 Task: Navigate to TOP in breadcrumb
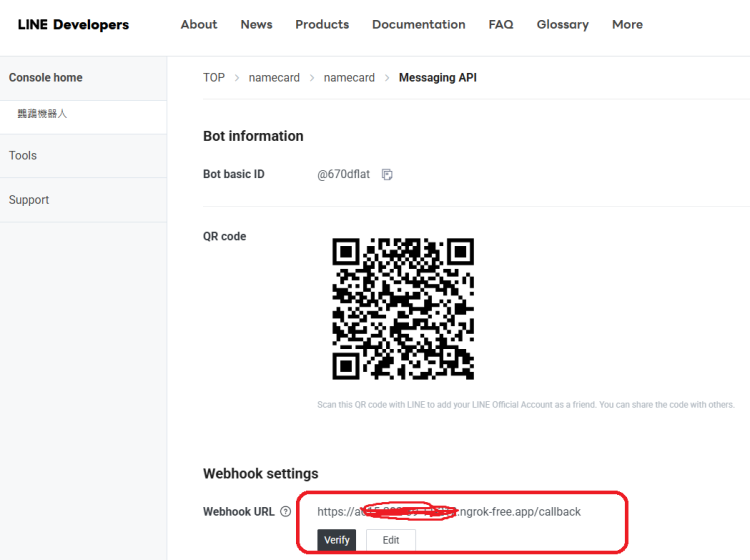tap(214, 78)
